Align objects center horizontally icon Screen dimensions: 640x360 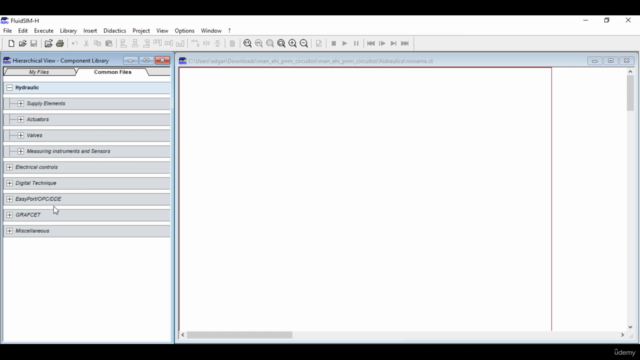click(x=135, y=43)
